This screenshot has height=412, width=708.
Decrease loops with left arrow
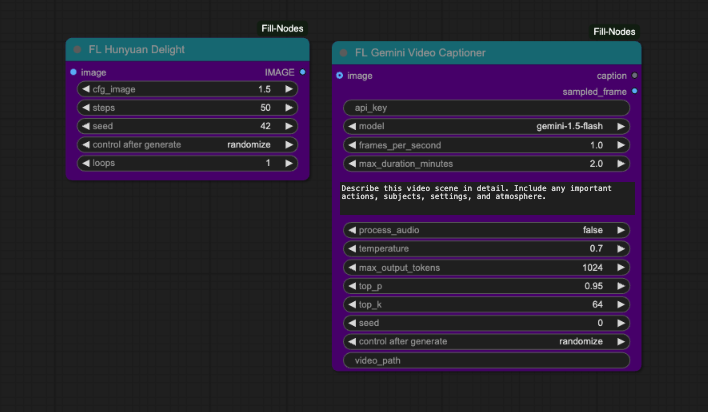point(86,163)
